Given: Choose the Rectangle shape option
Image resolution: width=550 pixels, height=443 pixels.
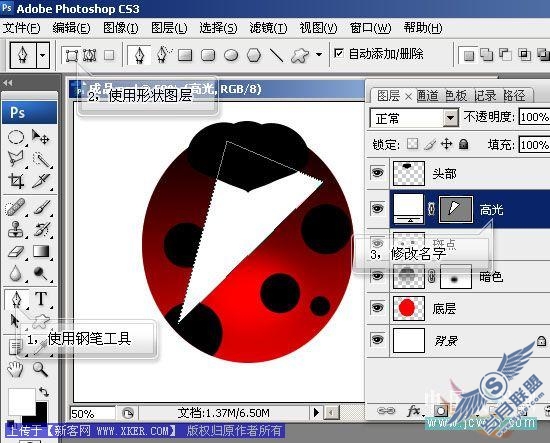Looking at the screenshot, I should click(185, 55).
